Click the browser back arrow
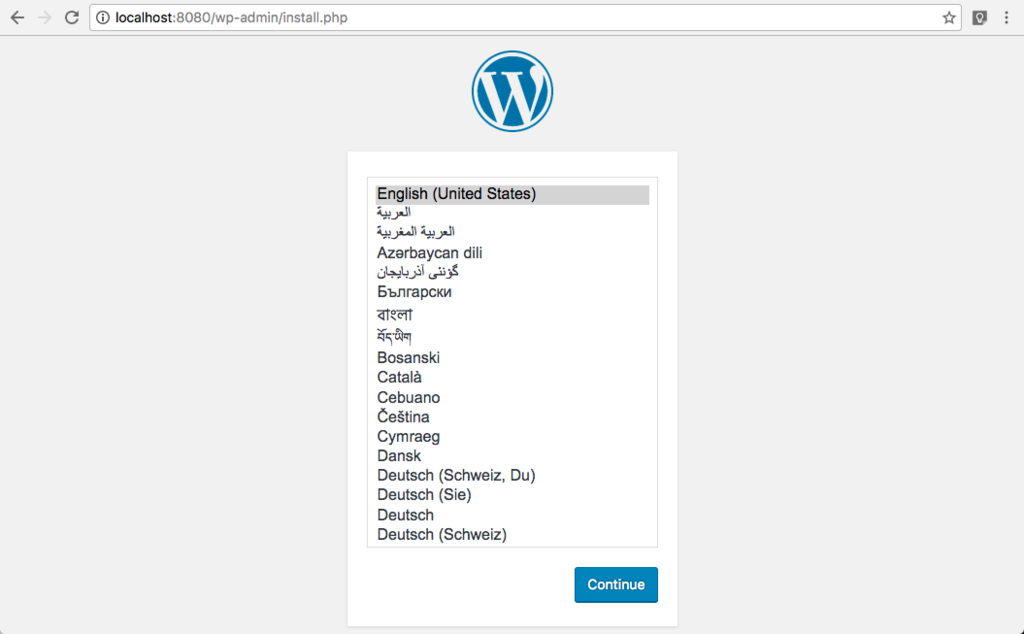Viewport: 1024px width, 634px height. pos(18,18)
